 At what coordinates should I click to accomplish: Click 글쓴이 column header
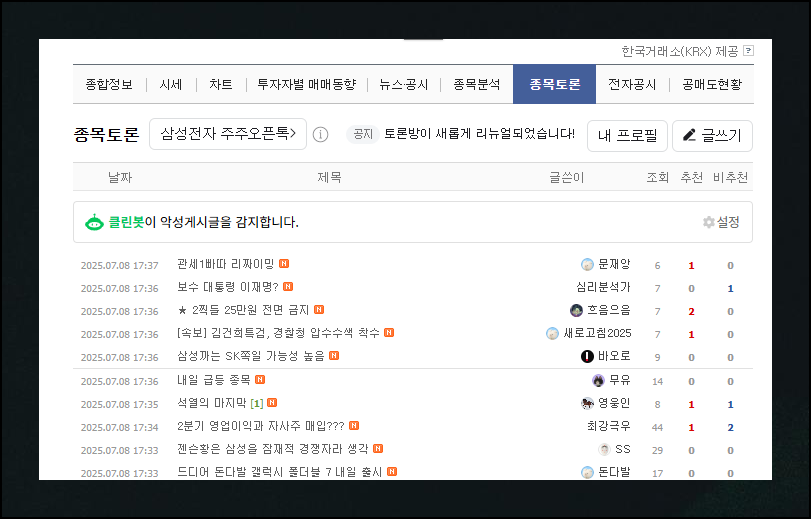567,177
